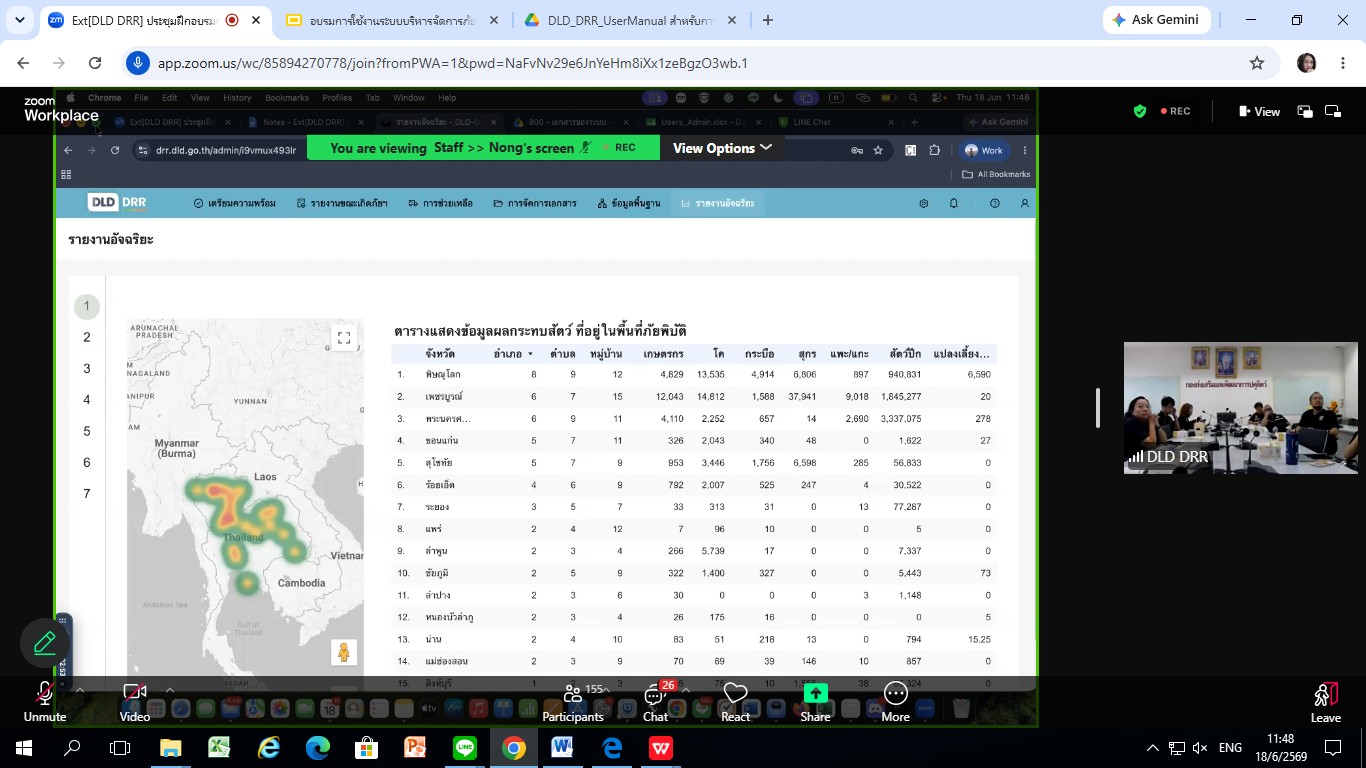This screenshot has width=1366, height=768.
Task: Click the รายงานอัจฉริยะ menu tab
Action: tap(717, 203)
